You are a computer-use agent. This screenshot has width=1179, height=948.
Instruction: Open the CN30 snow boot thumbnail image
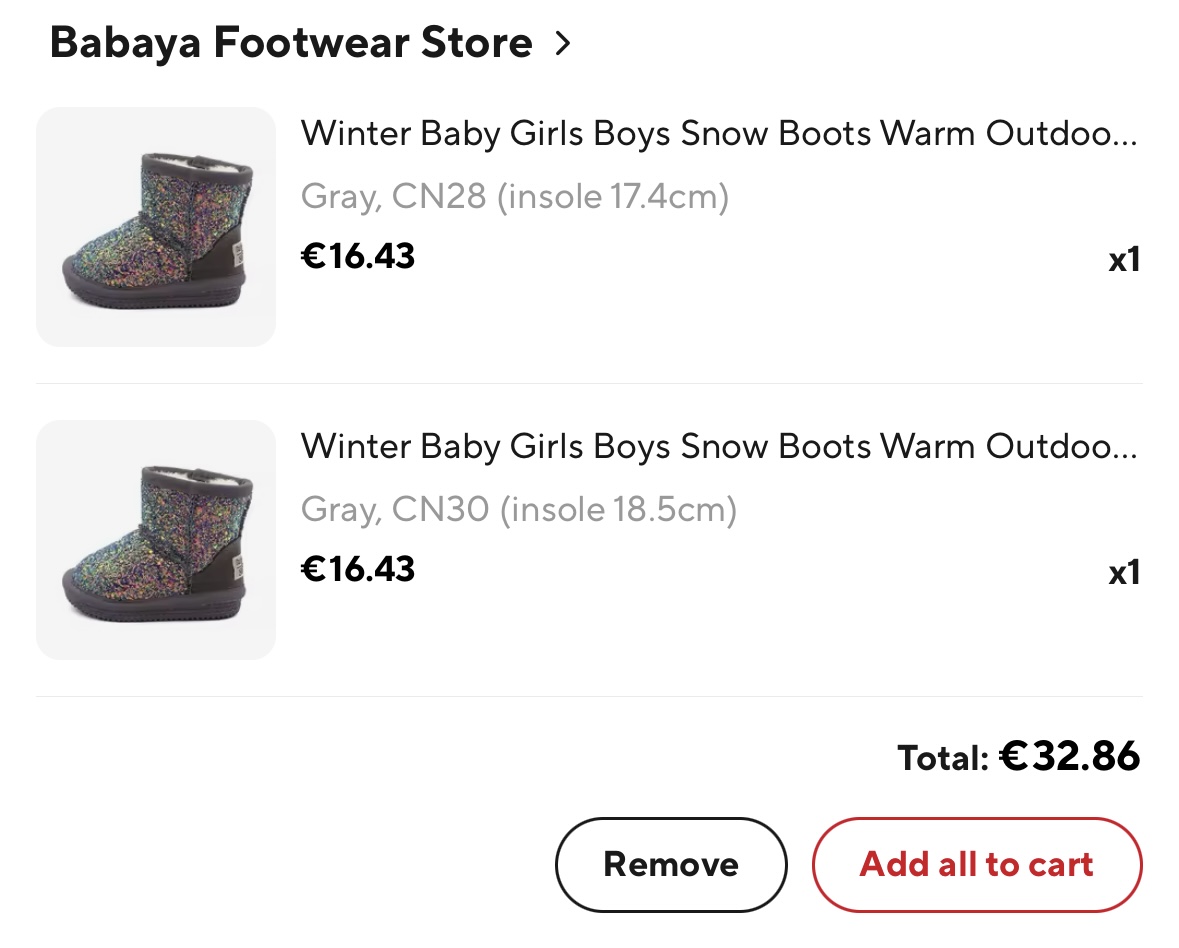point(156,540)
